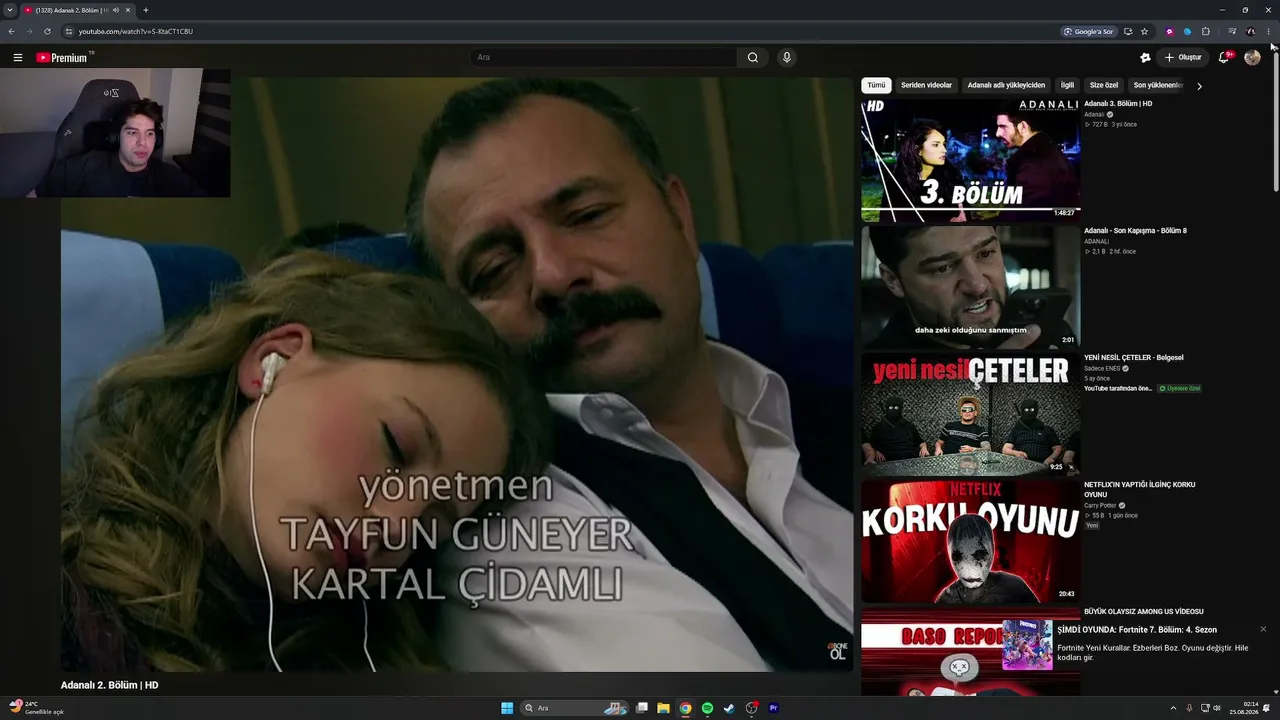Open a new Chrome tab

146,10
